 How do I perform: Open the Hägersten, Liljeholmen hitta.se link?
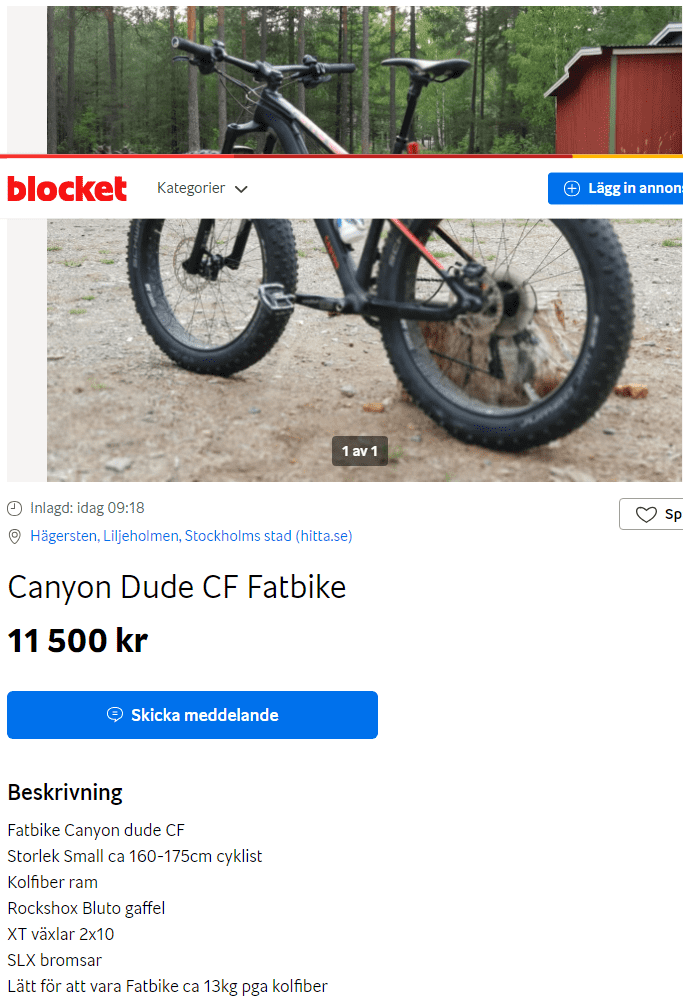(x=191, y=536)
